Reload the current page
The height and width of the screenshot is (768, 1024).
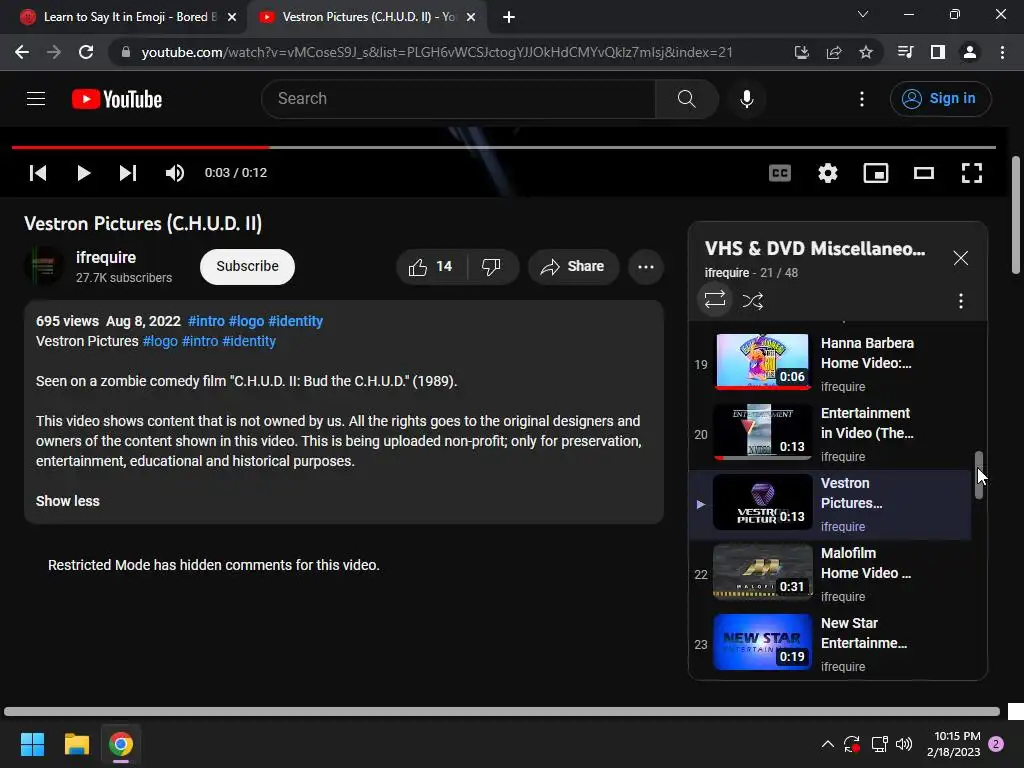[x=86, y=52]
